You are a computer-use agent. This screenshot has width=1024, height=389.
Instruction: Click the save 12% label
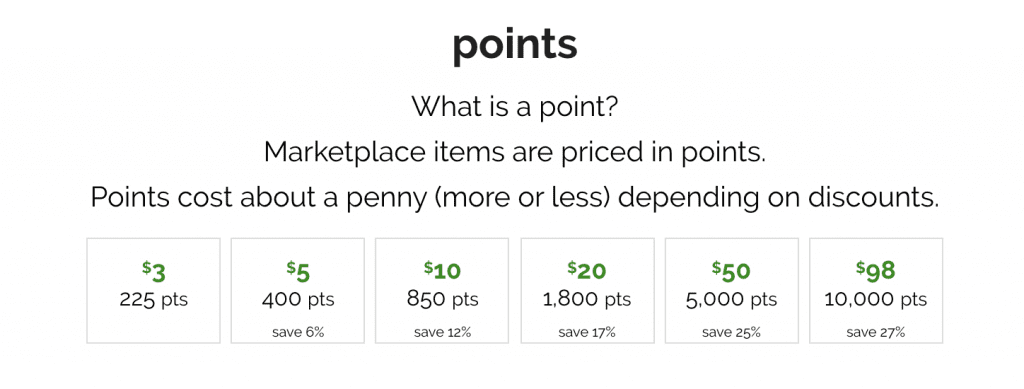click(x=442, y=332)
